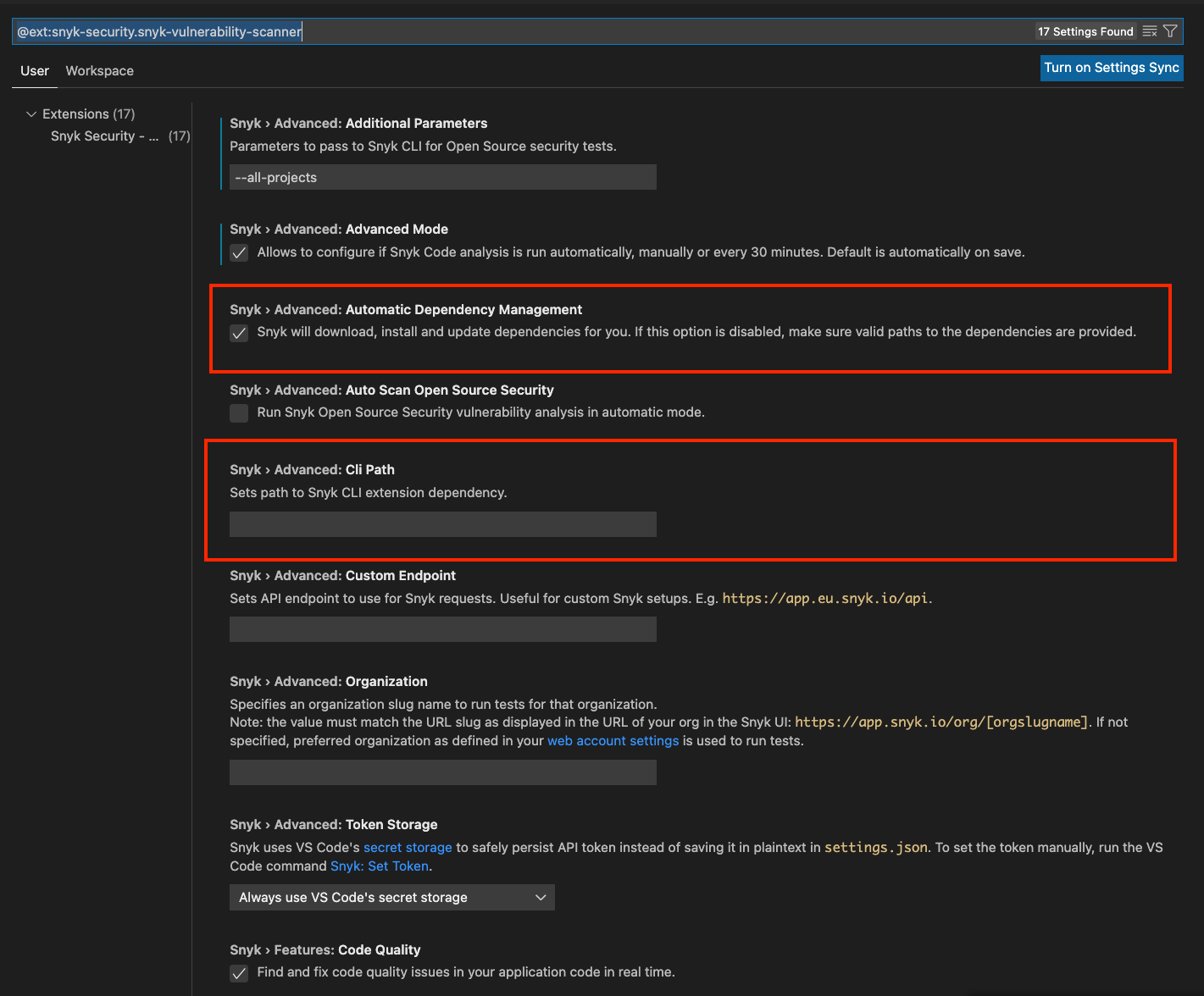Screen dimensions: 1204x996
Task: Click the Token Storage setting title
Action: 334,824
